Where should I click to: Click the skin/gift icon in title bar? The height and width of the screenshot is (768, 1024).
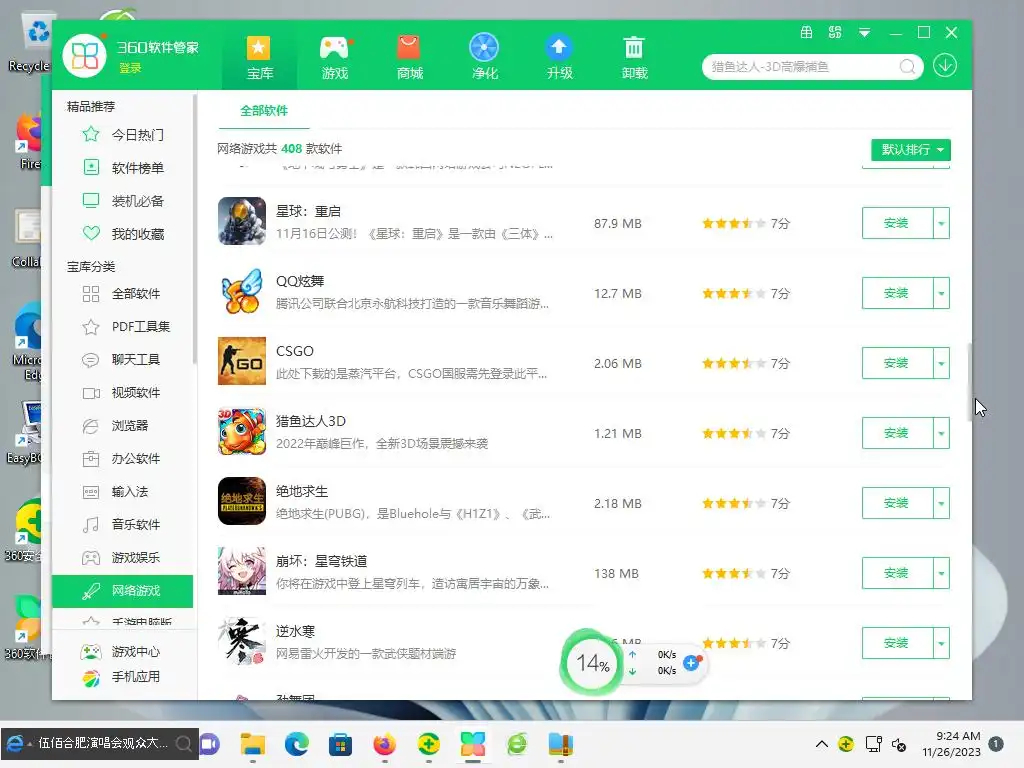[x=807, y=33]
